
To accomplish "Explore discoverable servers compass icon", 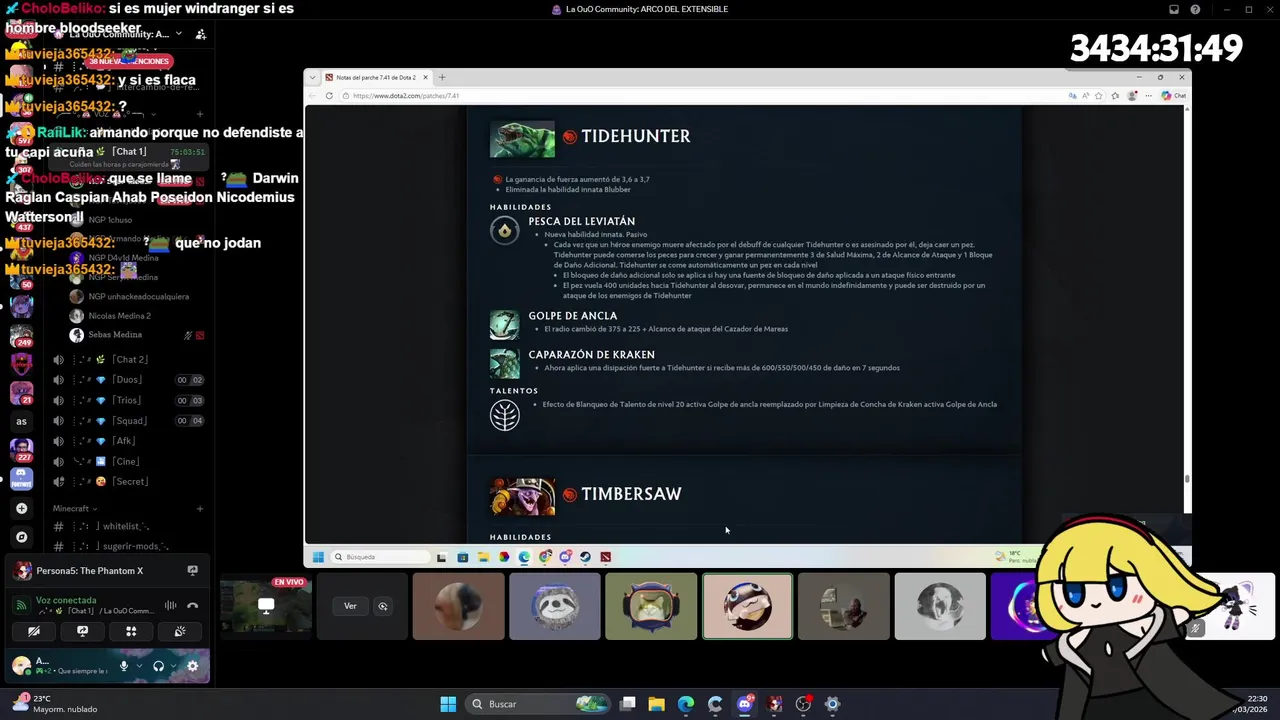I will coord(21,537).
